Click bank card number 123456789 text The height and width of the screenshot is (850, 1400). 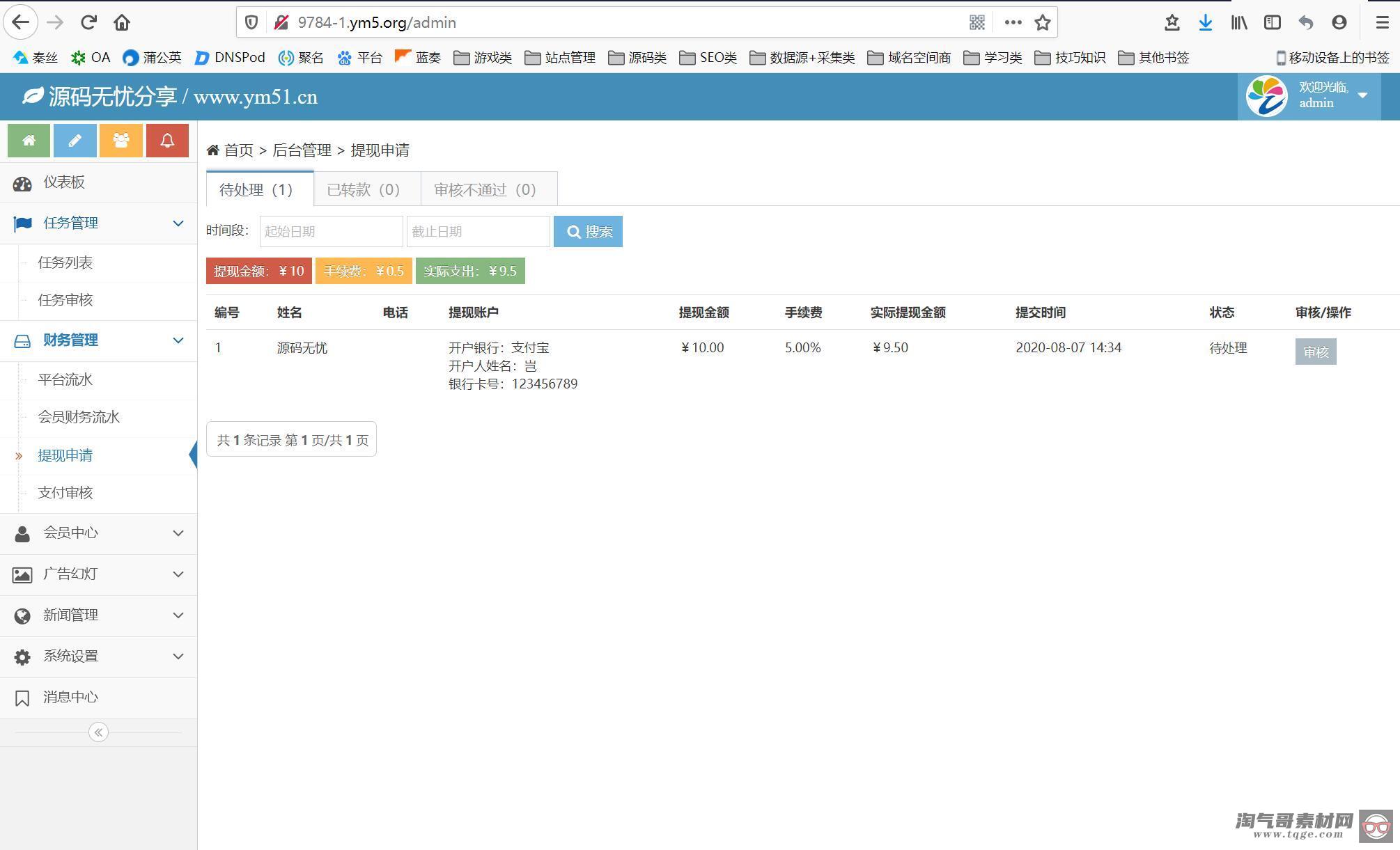(545, 384)
